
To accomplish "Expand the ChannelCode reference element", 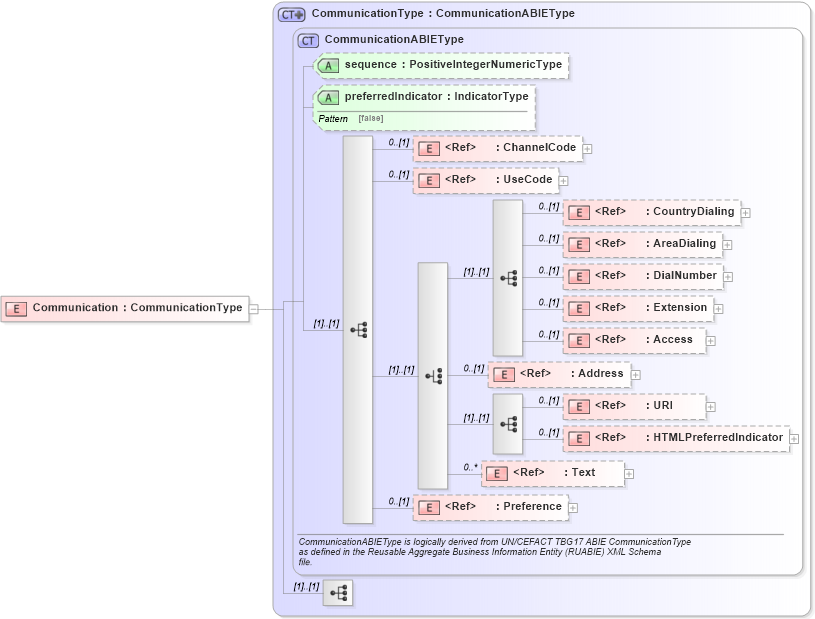I will pyautogui.click(x=586, y=147).
